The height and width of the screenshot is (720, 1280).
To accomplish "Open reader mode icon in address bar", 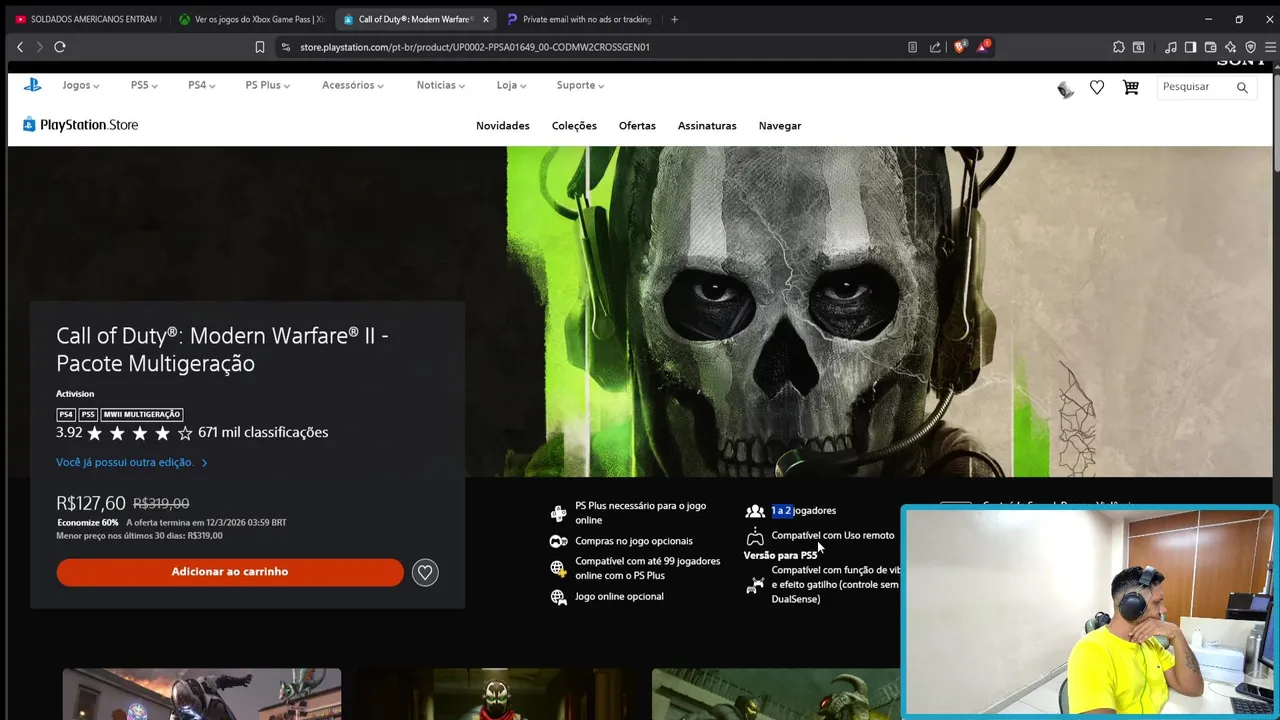I will coord(912,47).
